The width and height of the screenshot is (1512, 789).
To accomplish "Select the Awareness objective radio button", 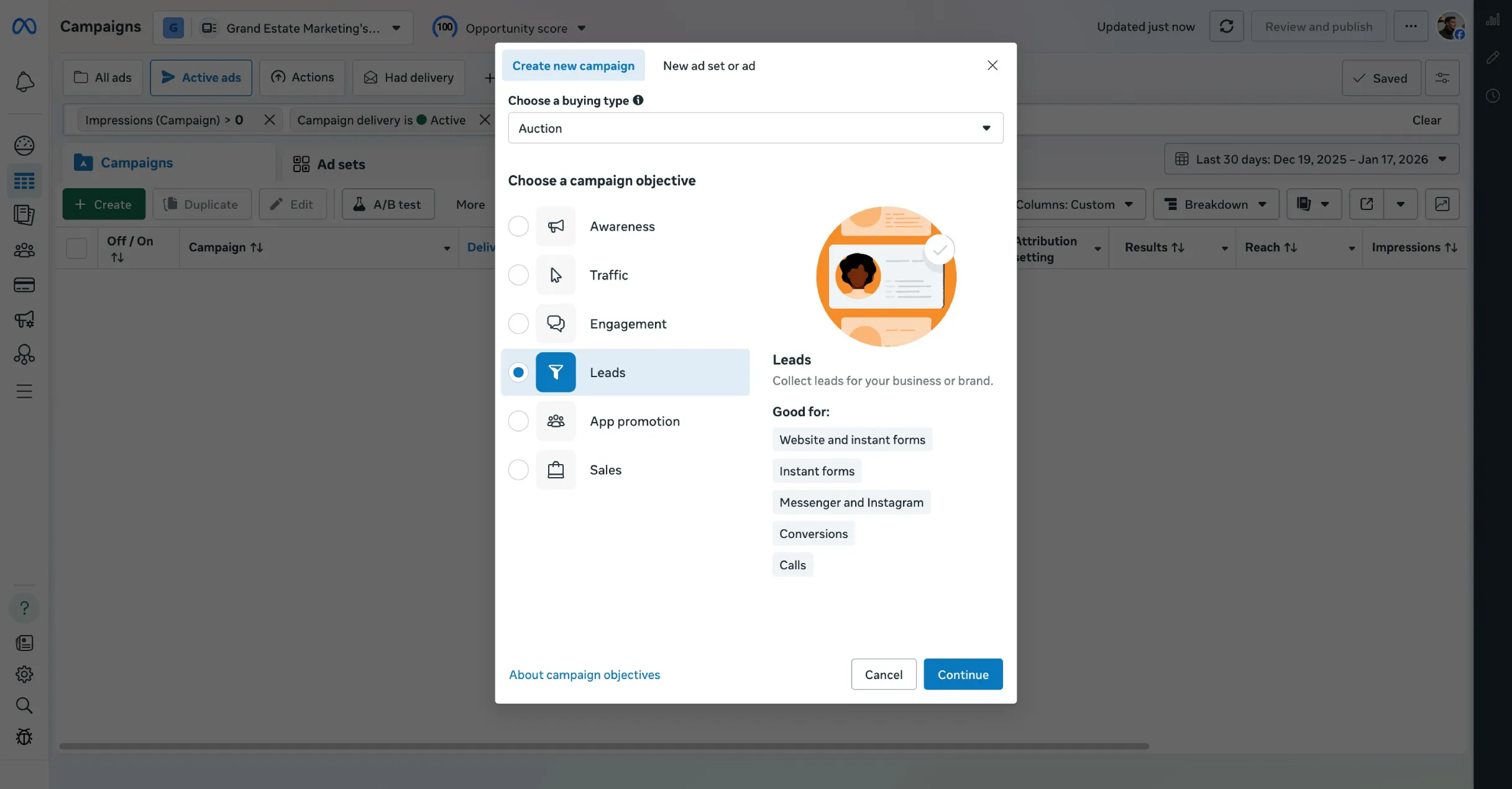I will coord(518,226).
